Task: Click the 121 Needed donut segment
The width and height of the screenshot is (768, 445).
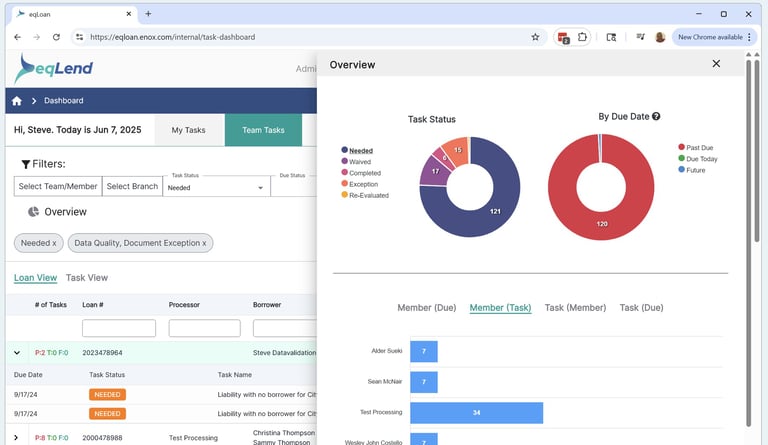Action: (x=496, y=211)
